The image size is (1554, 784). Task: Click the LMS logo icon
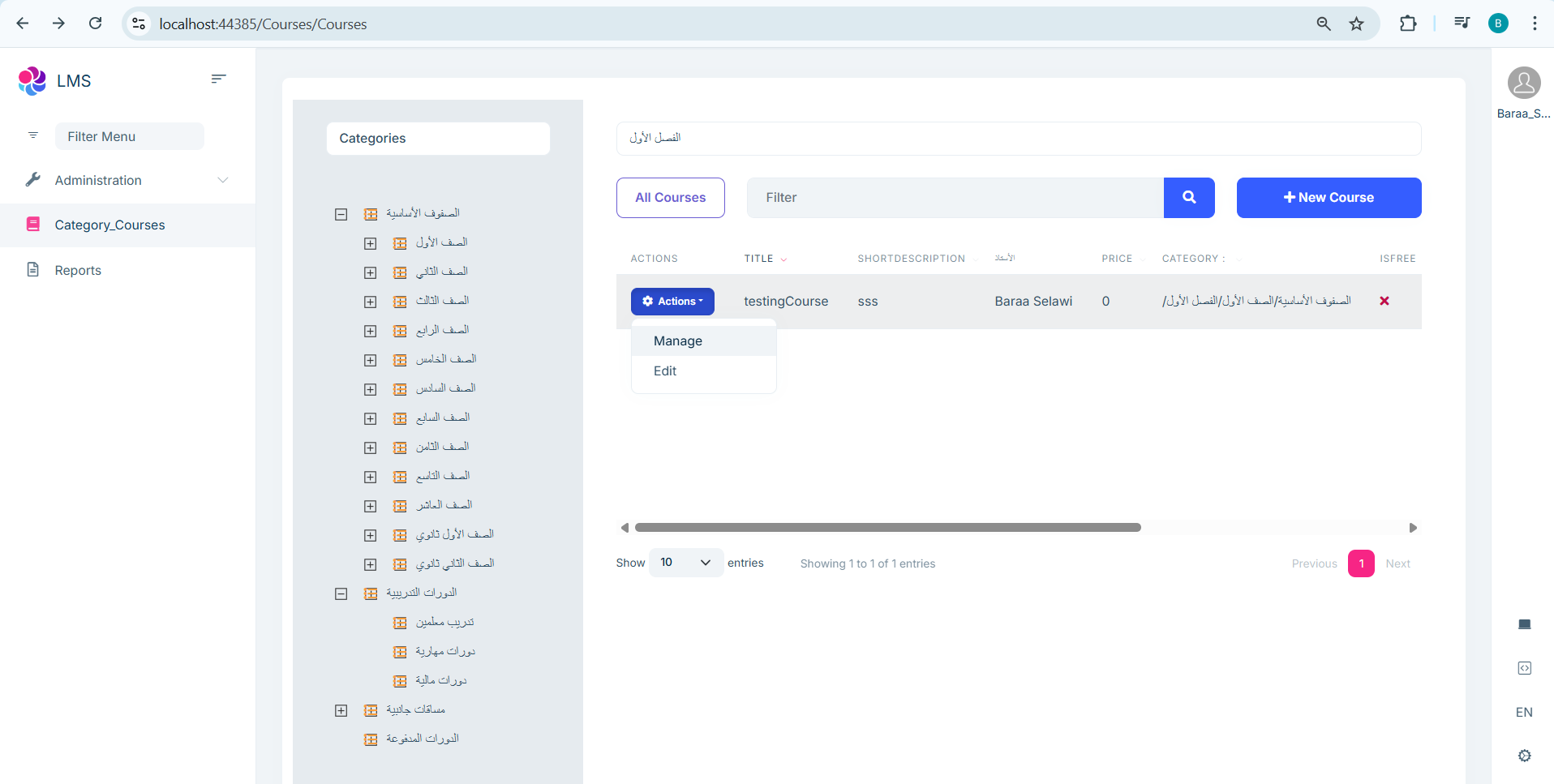(x=32, y=81)
